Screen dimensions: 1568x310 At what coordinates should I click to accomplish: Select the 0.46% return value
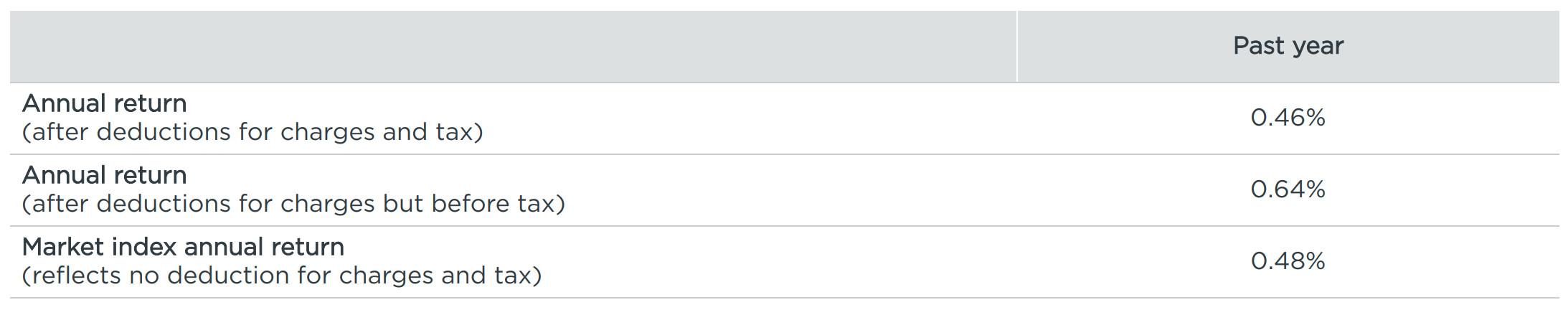pos(1288,118)
